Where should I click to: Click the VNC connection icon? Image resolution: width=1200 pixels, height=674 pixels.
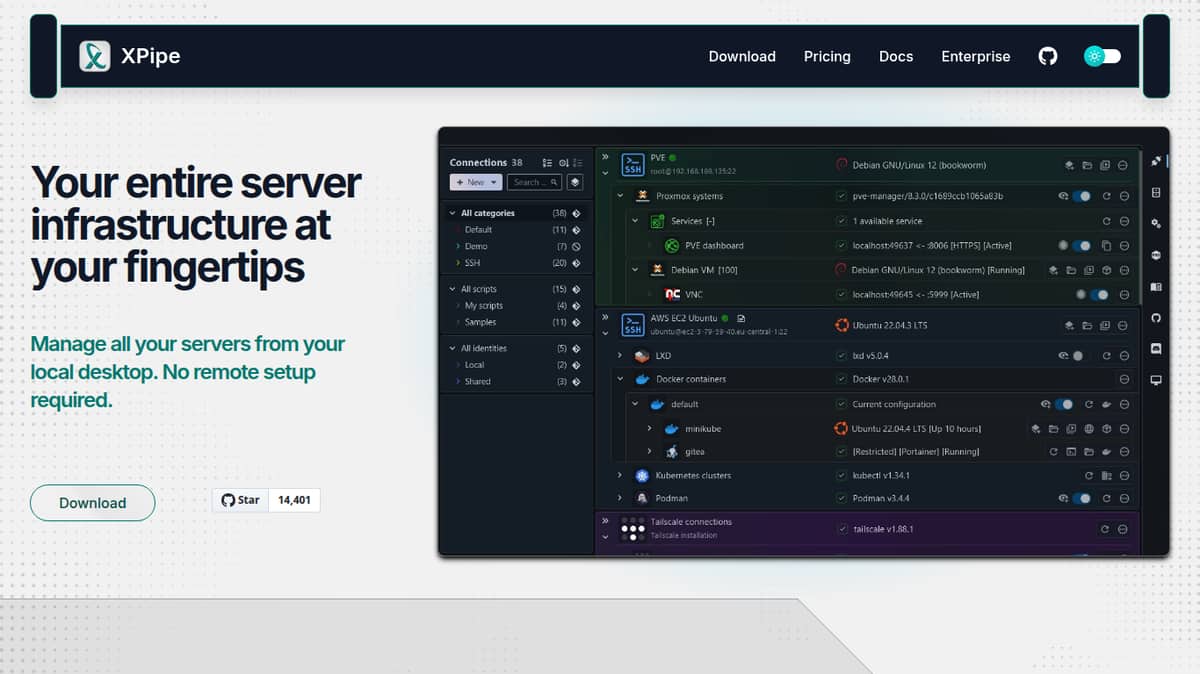click(673, 294)
